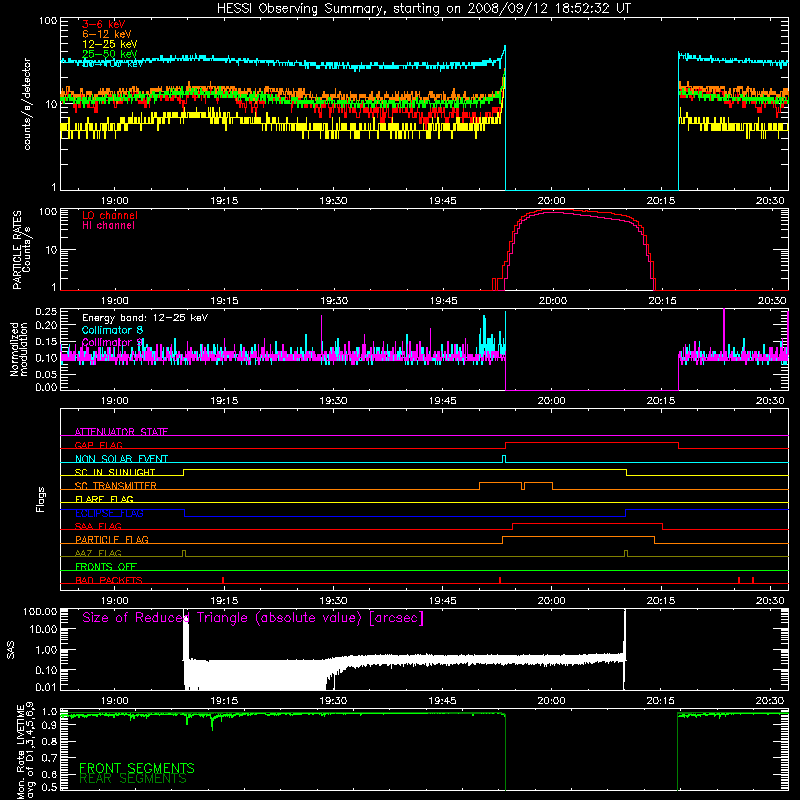The image size is (800, 800).
Task: Click the NON SOLAR EVENT pulse marker
Action: click(504, 459)
